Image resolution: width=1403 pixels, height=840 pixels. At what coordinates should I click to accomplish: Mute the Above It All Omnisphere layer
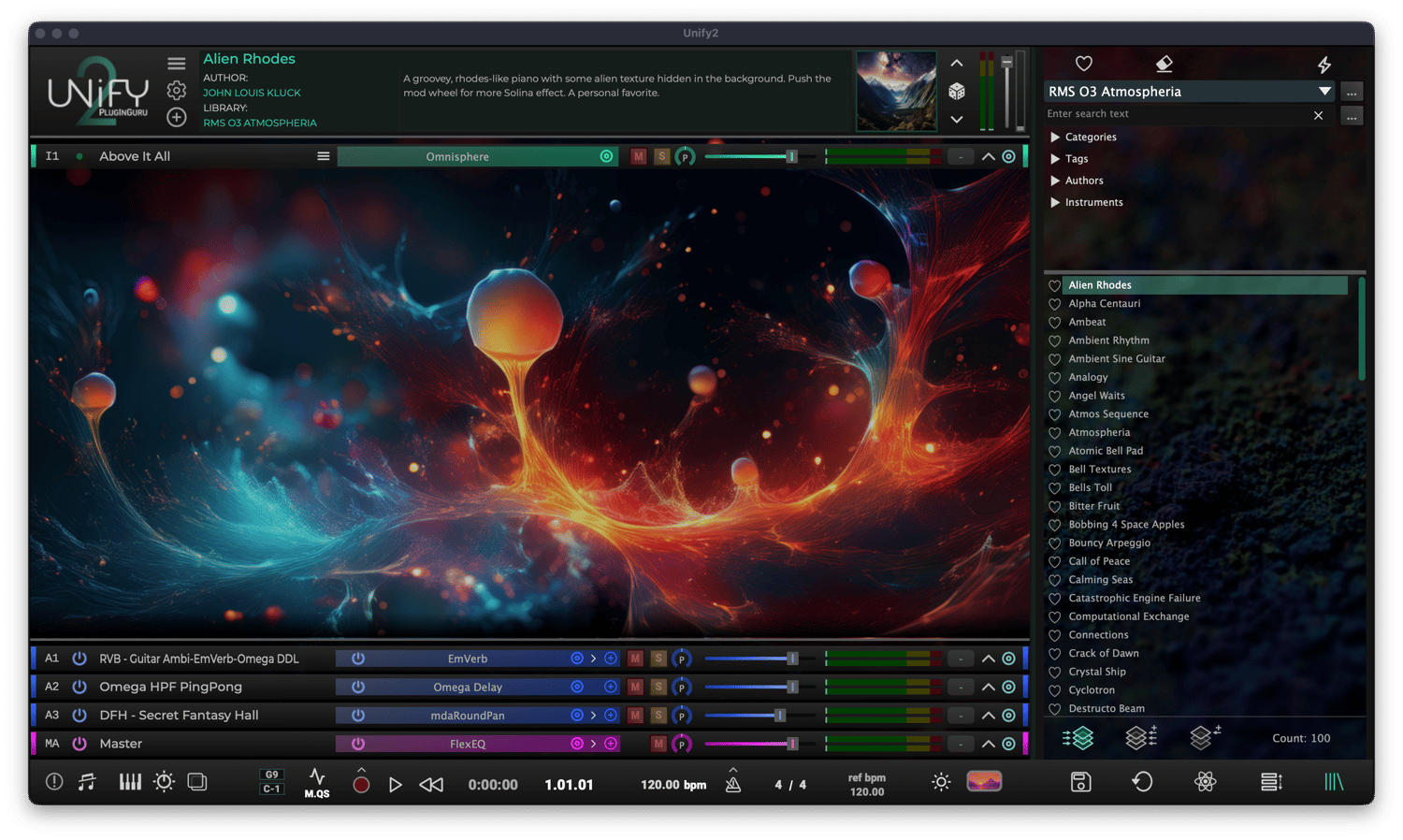click(638, 156)
